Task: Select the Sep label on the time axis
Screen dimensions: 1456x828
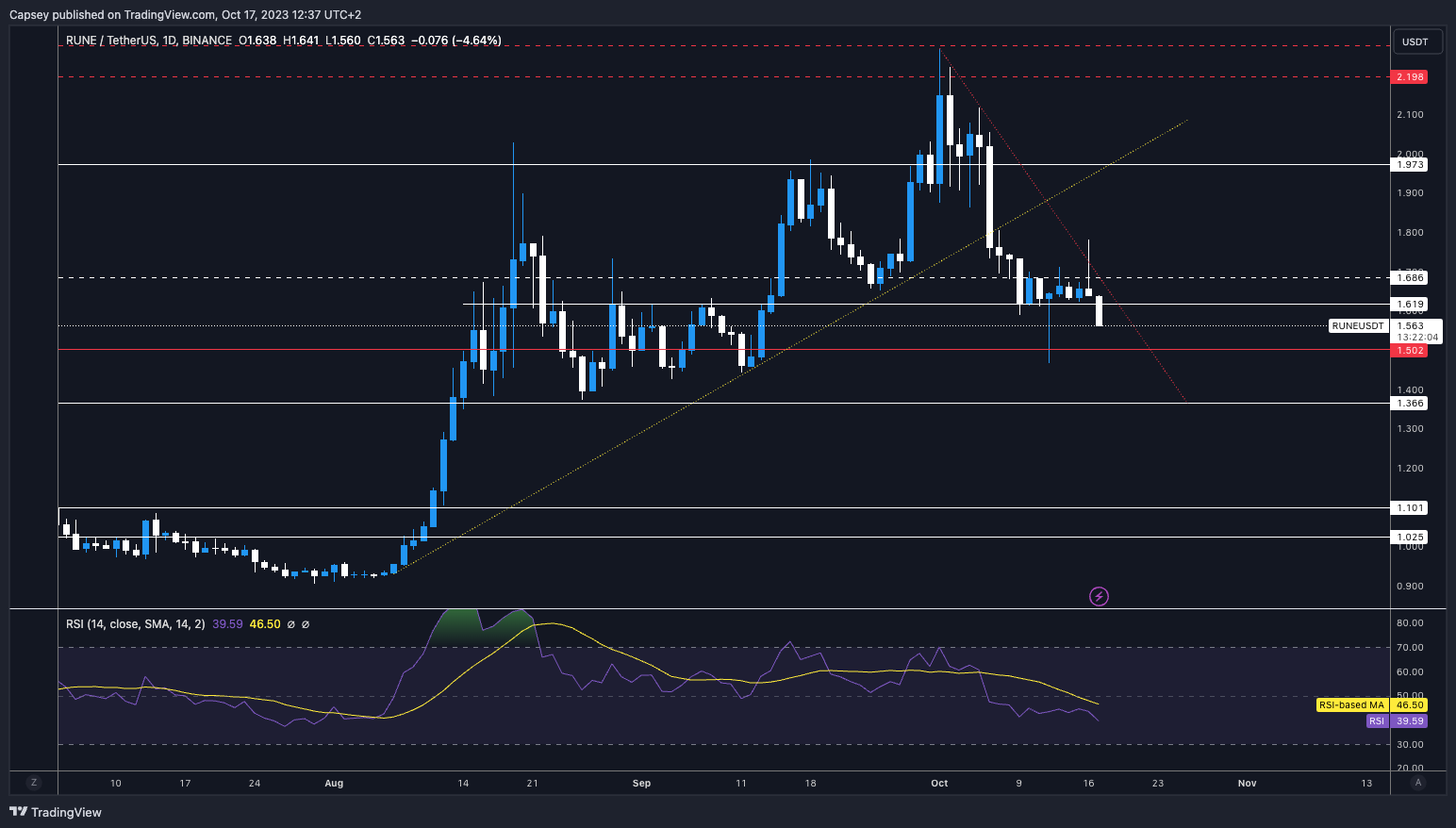Action: 641,783
